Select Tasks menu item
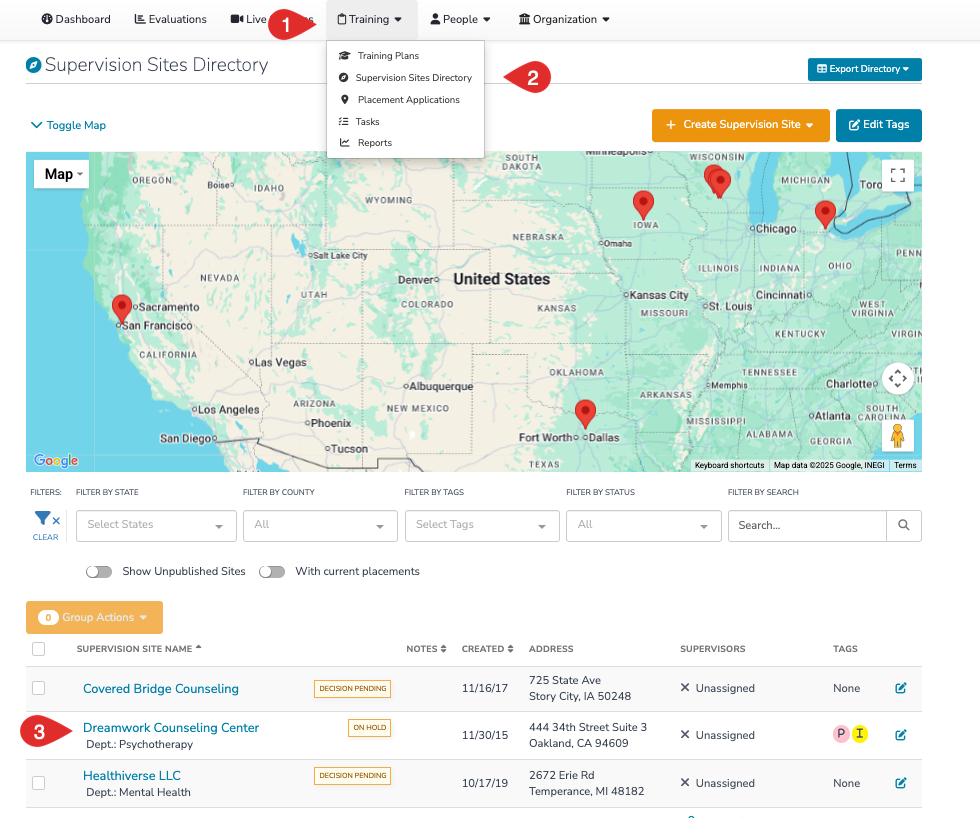Viewport: 980px width, 818px height. pyautogui.click(x=359, y=121)
